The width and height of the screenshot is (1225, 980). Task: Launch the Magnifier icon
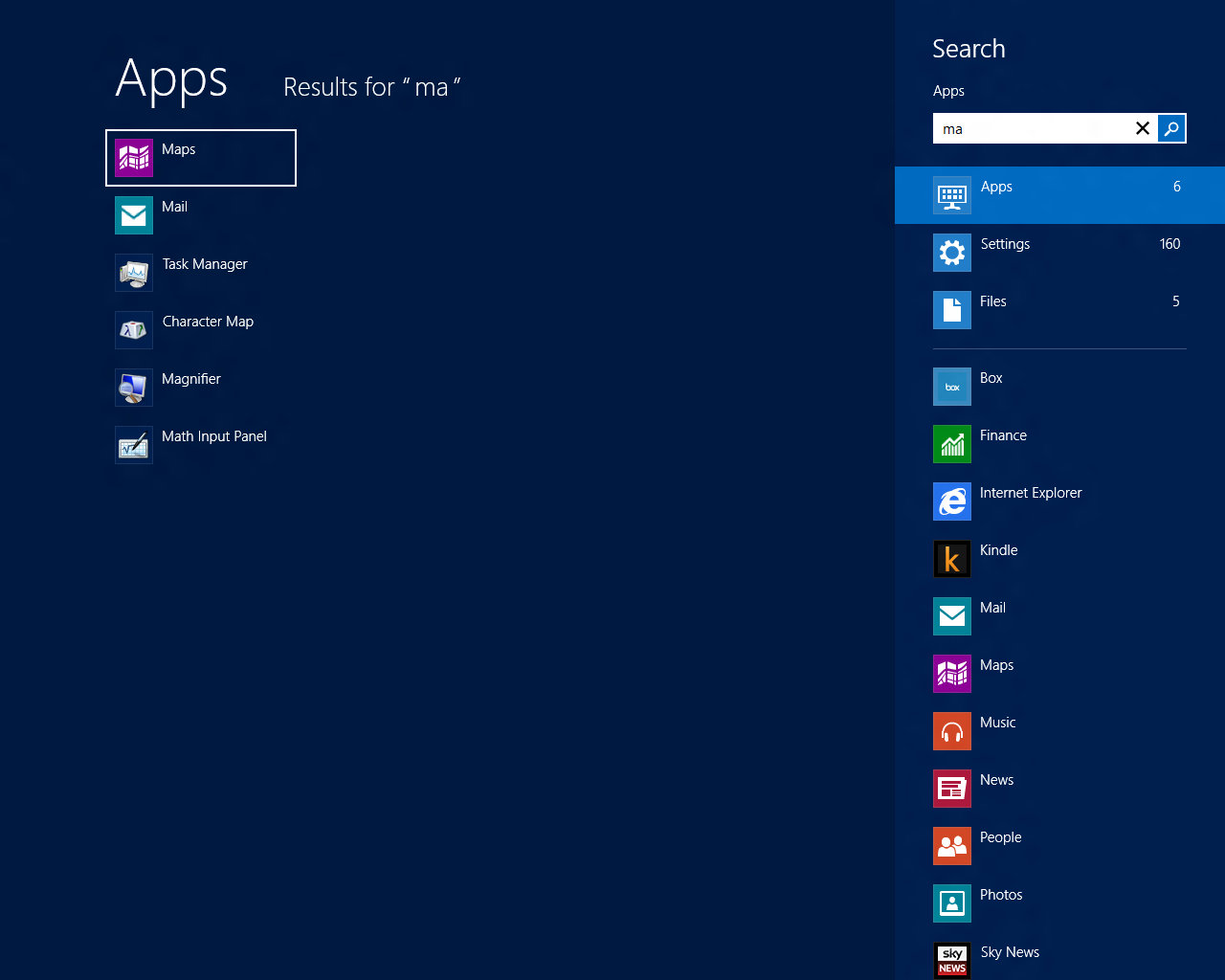(x=134, y=388)
